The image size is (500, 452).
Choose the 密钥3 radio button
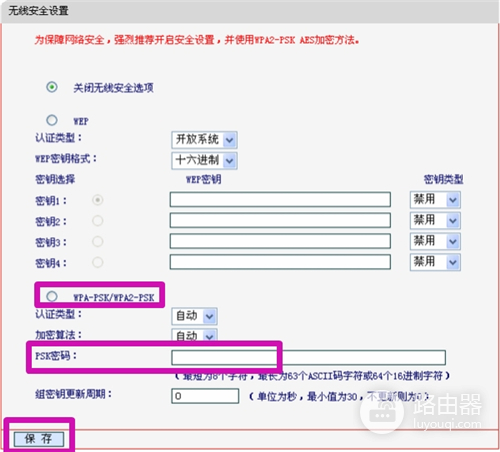tap(97, 241)
